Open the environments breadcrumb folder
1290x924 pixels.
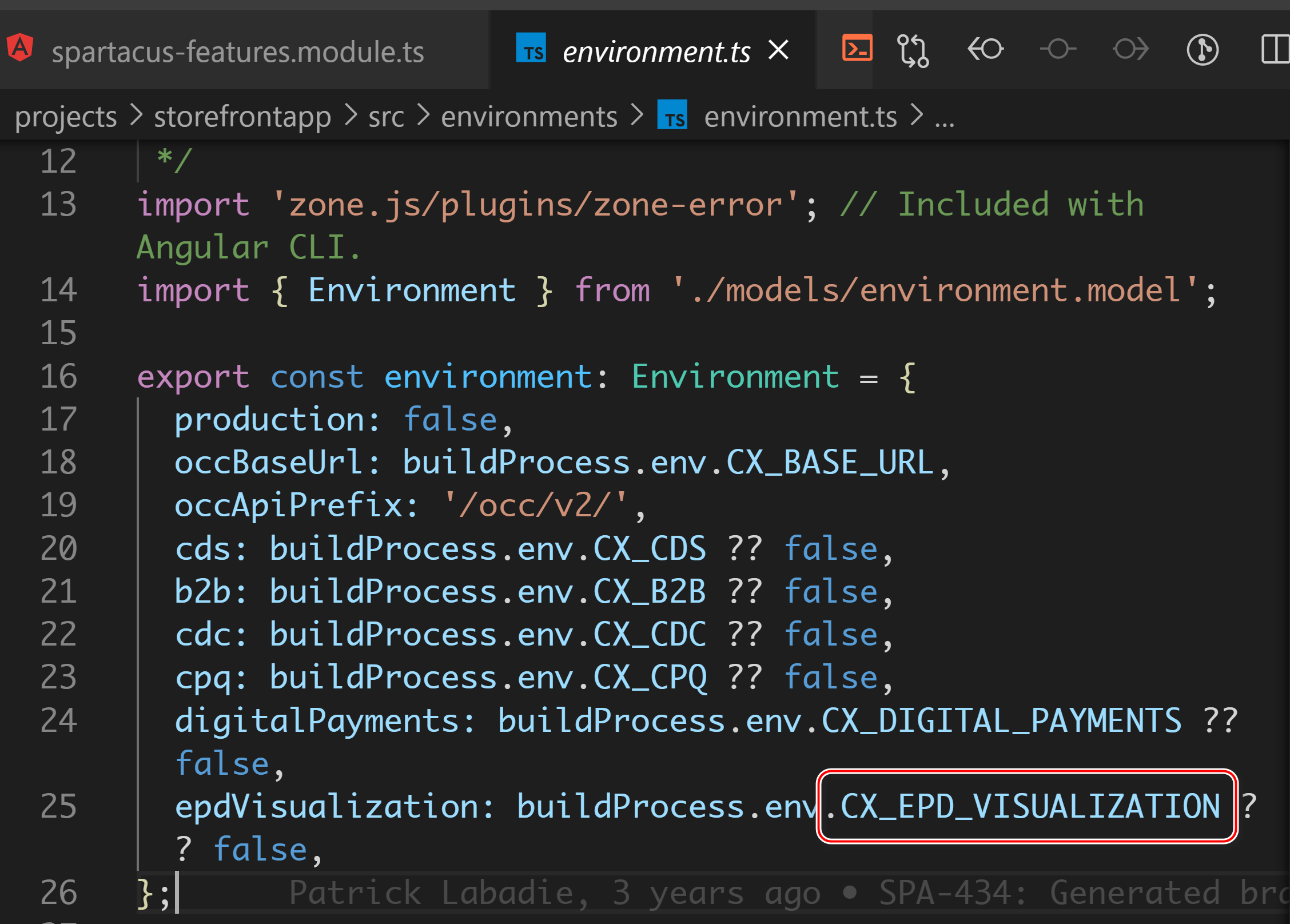coord(529,117)
